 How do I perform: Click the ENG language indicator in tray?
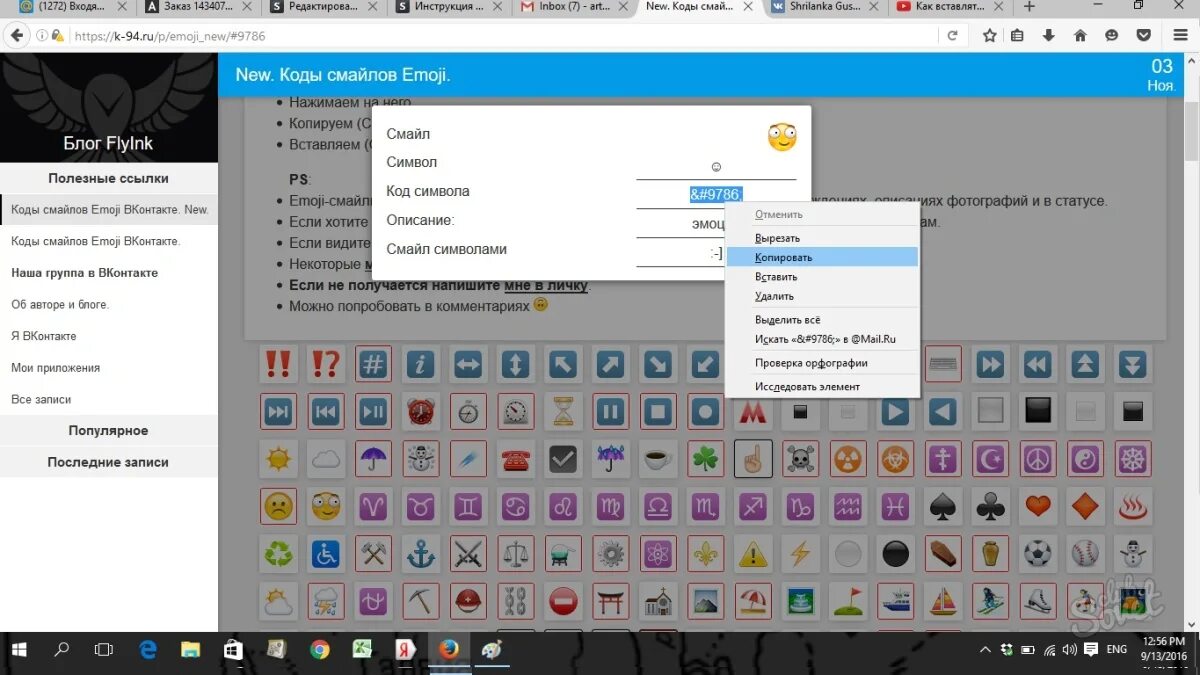point(1117,650)
